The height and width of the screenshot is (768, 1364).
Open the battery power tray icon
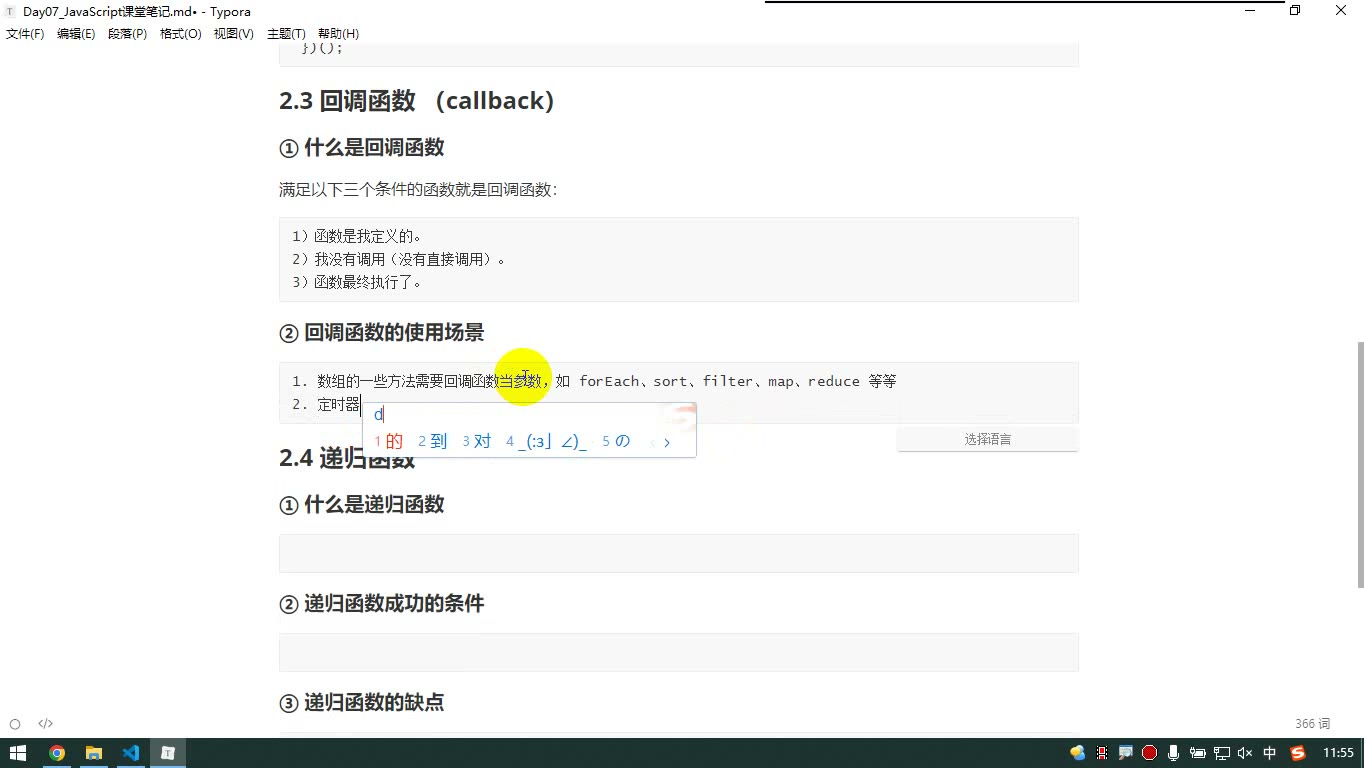coord(1197,753)
